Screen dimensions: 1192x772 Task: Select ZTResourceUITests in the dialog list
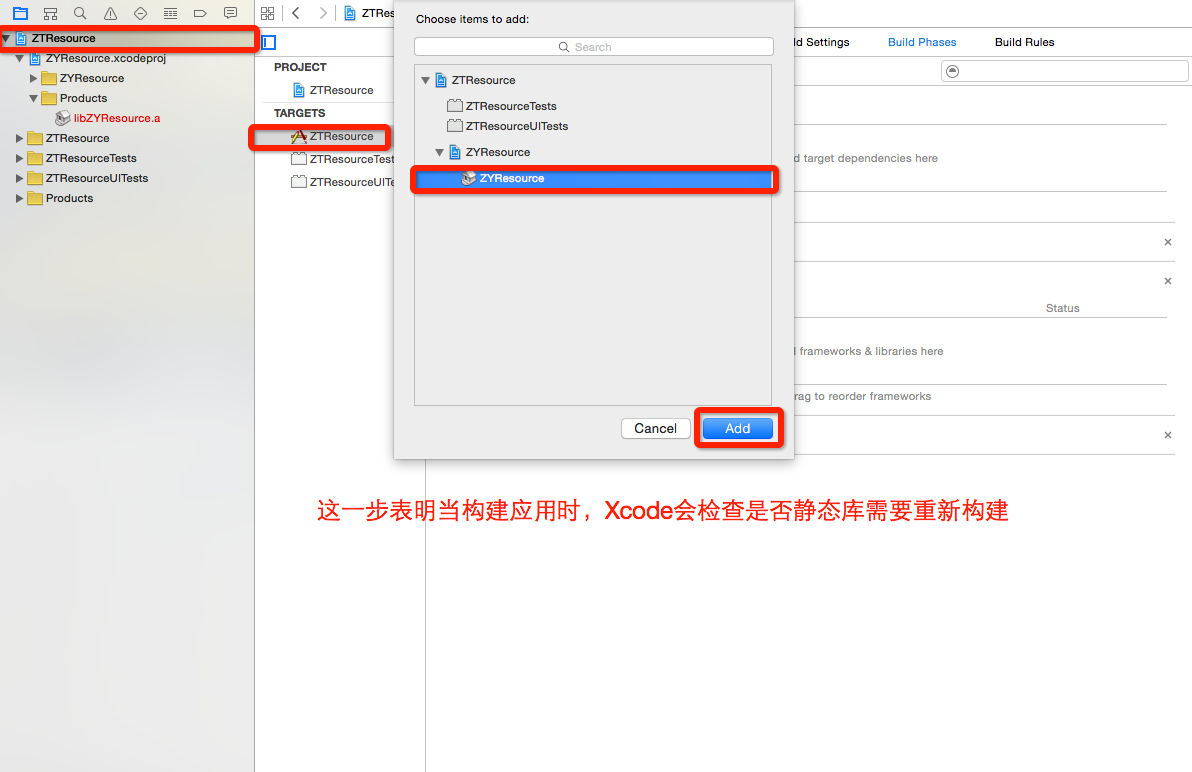(x=517, y=126)
